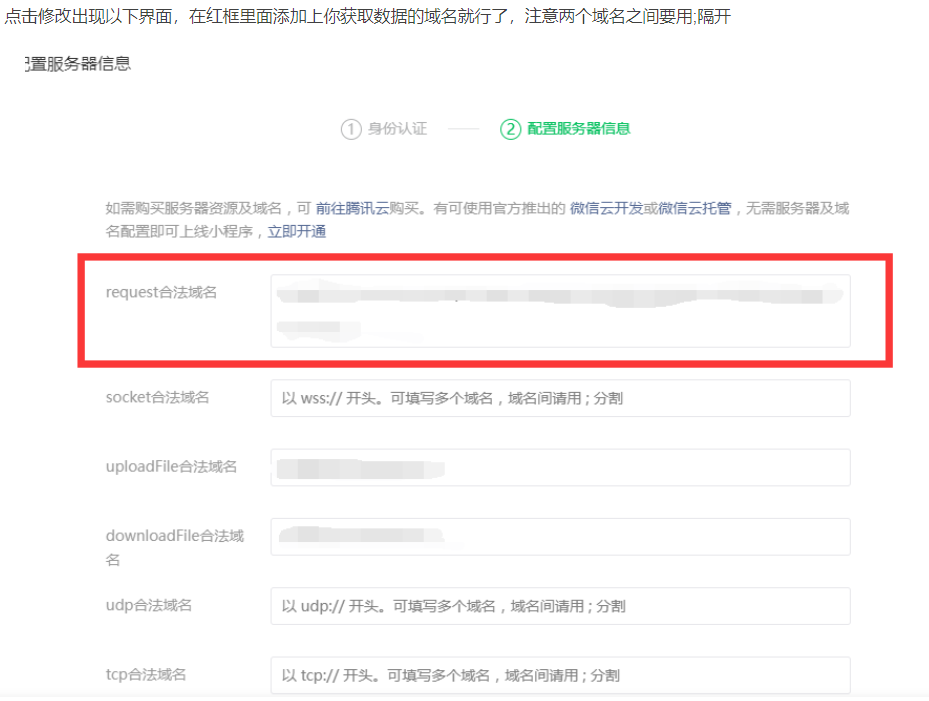This screenshot has width=929, height=701.
Task: Click the downloadFile合法域名 input field
Action: tap(560, 536)
